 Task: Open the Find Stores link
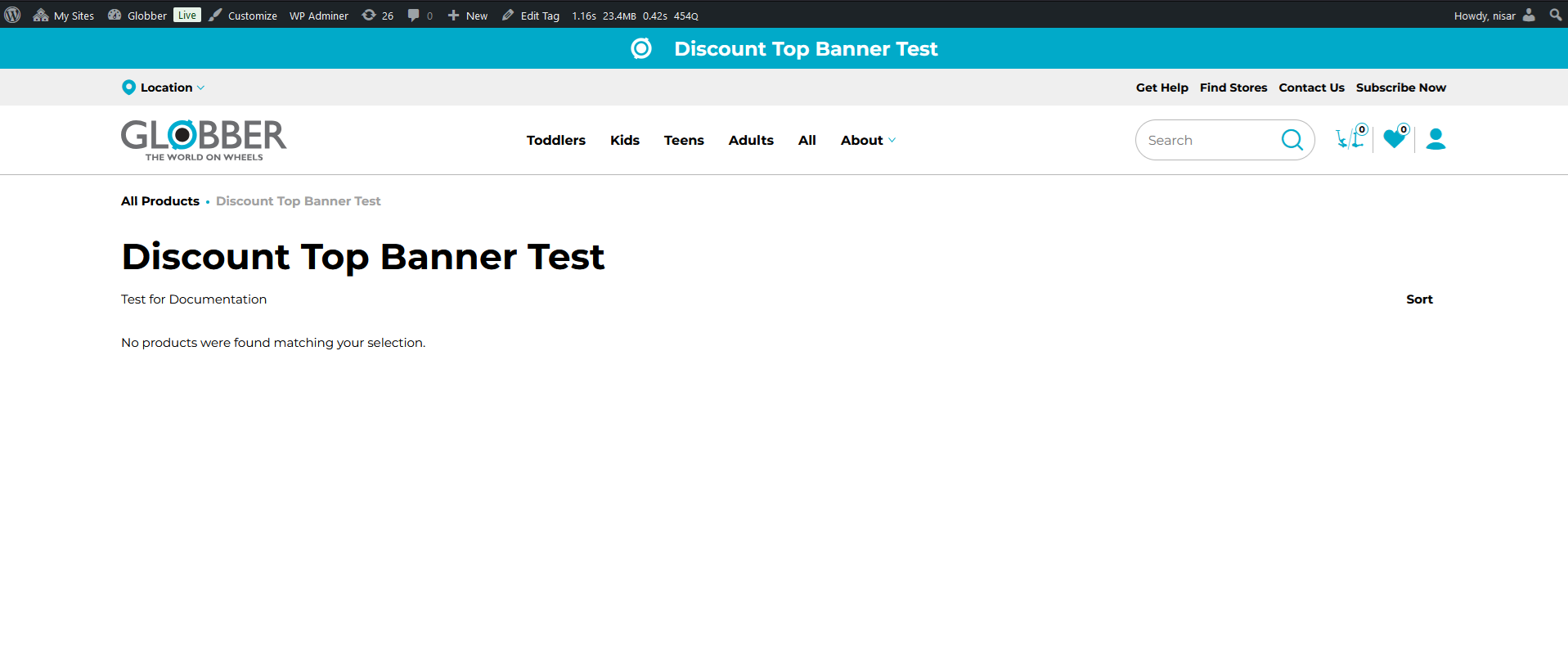[1233, 88]
